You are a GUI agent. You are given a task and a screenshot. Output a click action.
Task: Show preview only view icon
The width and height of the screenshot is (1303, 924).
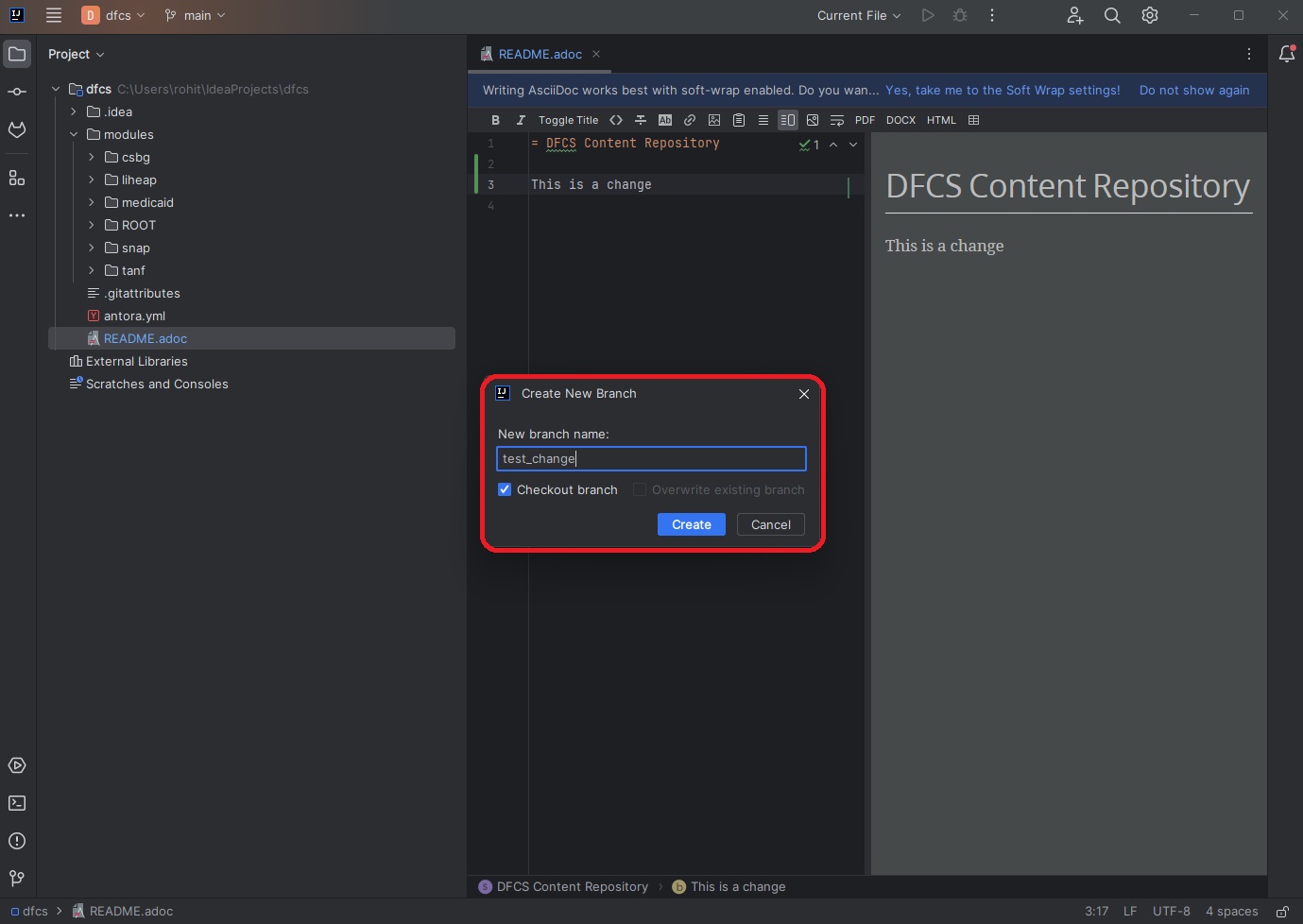point(813,120)
